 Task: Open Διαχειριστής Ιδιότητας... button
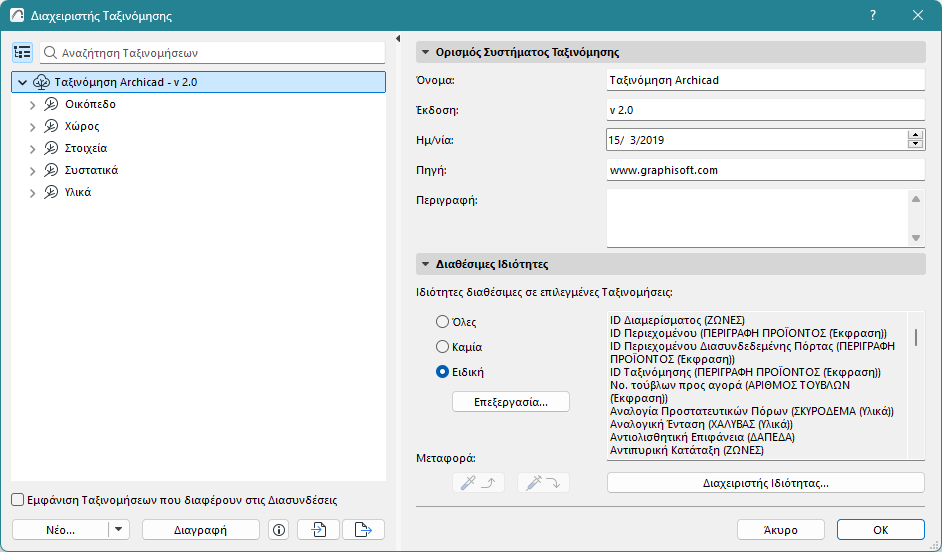click(x=765, y=482)
